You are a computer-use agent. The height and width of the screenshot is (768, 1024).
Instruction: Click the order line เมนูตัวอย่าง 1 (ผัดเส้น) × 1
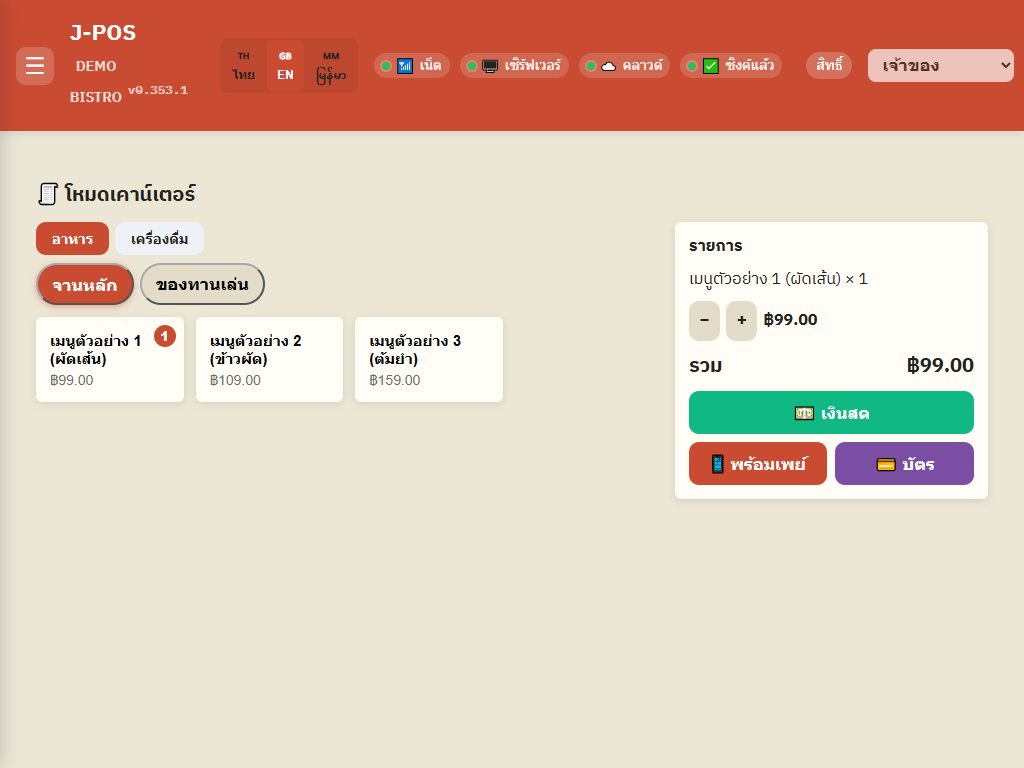pos(778,279)
